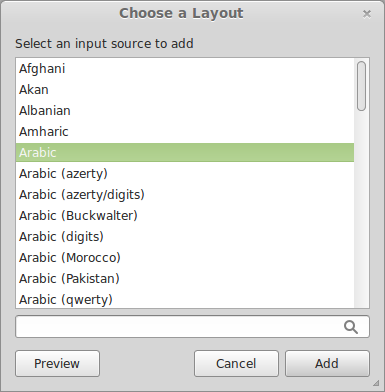Add the selected Arabic layout
The height and width of the screenshot is (392, 385).
(x=327, y=363)
